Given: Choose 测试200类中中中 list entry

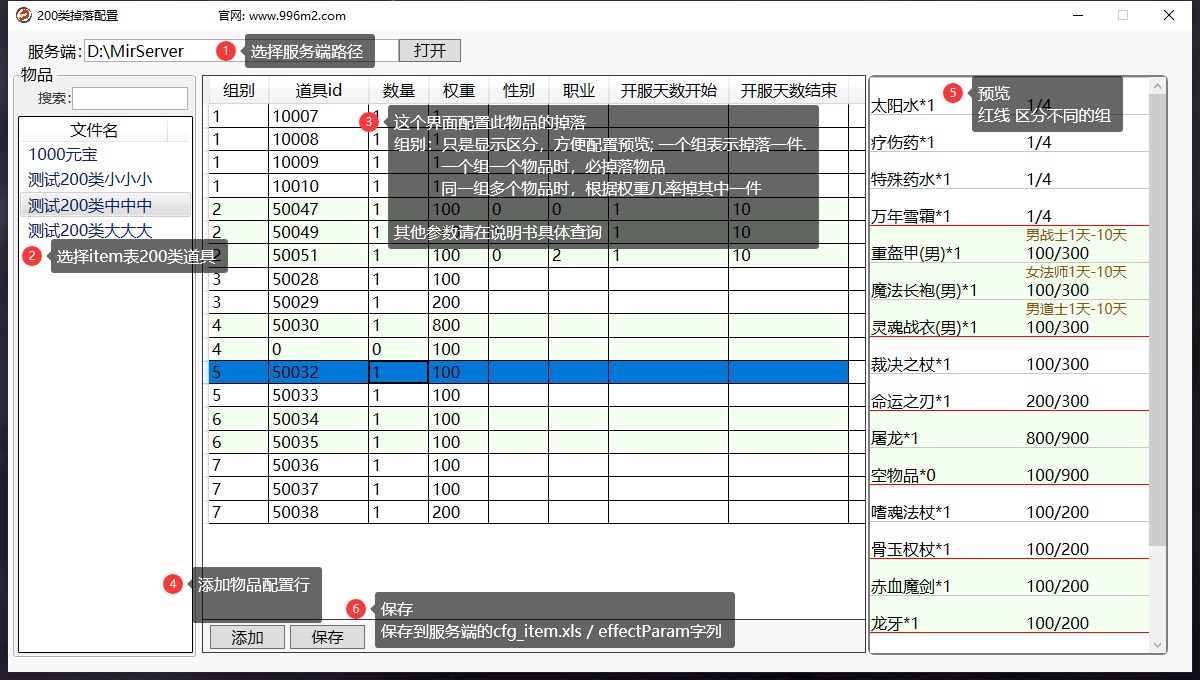Looking at the screenshot, I should pyautogui.click(x=90, y=206).
